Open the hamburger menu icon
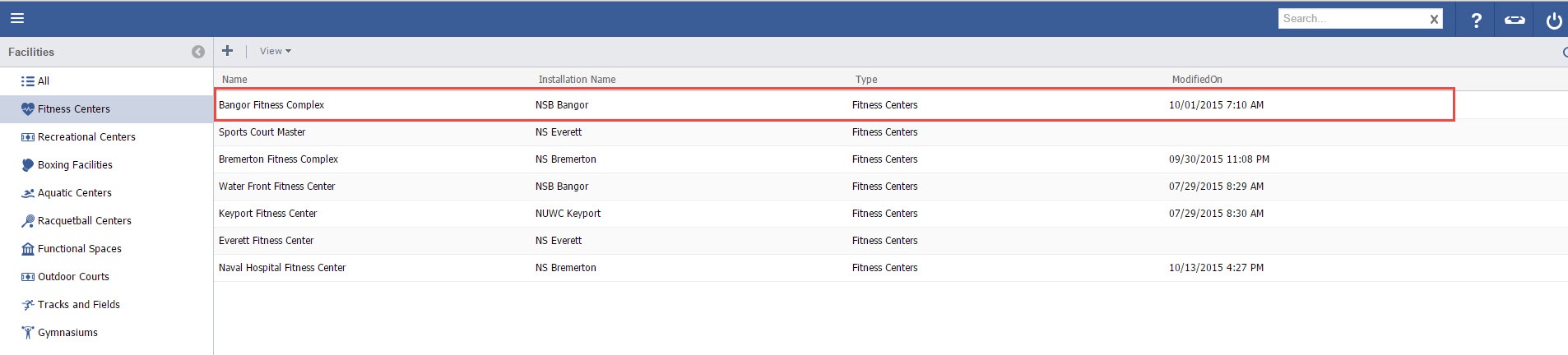The image size is (1568, 355). coord(17,18)
